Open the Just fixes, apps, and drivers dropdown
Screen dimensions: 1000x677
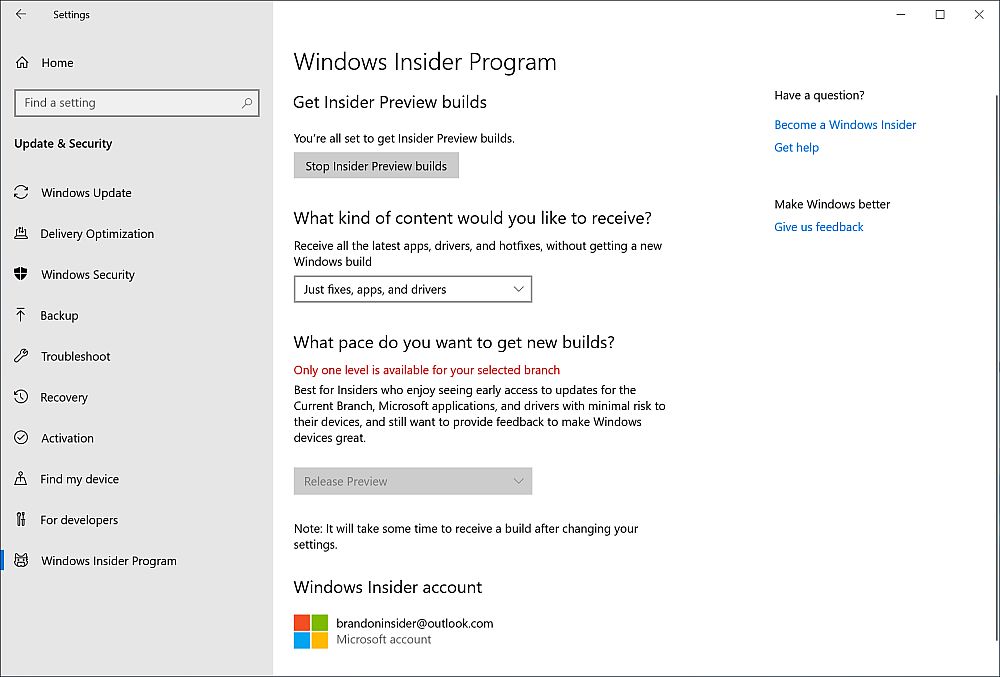[x=413, y=289]
